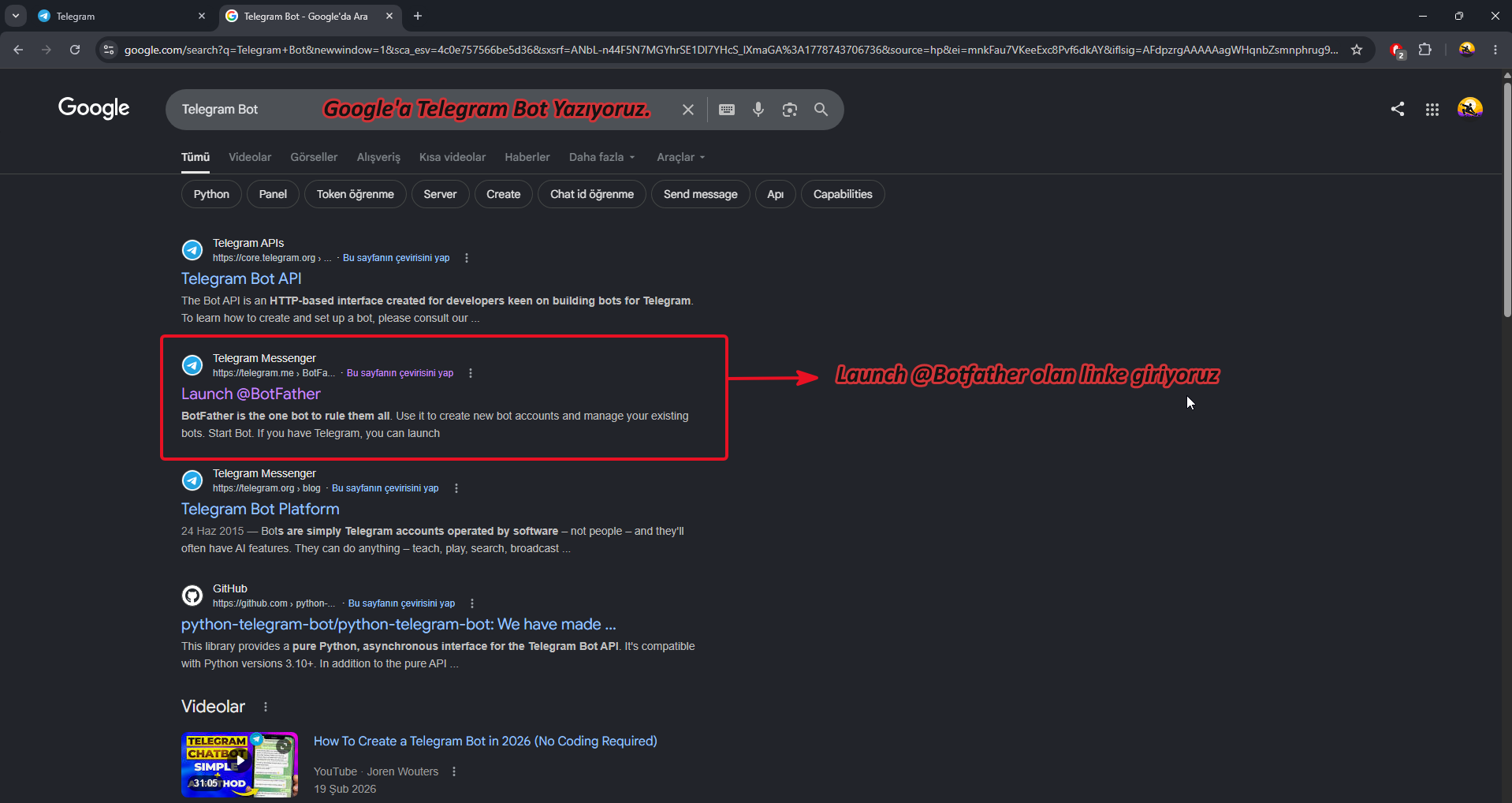
Task: Select the Tümü results tab
Action: (196, 157)
